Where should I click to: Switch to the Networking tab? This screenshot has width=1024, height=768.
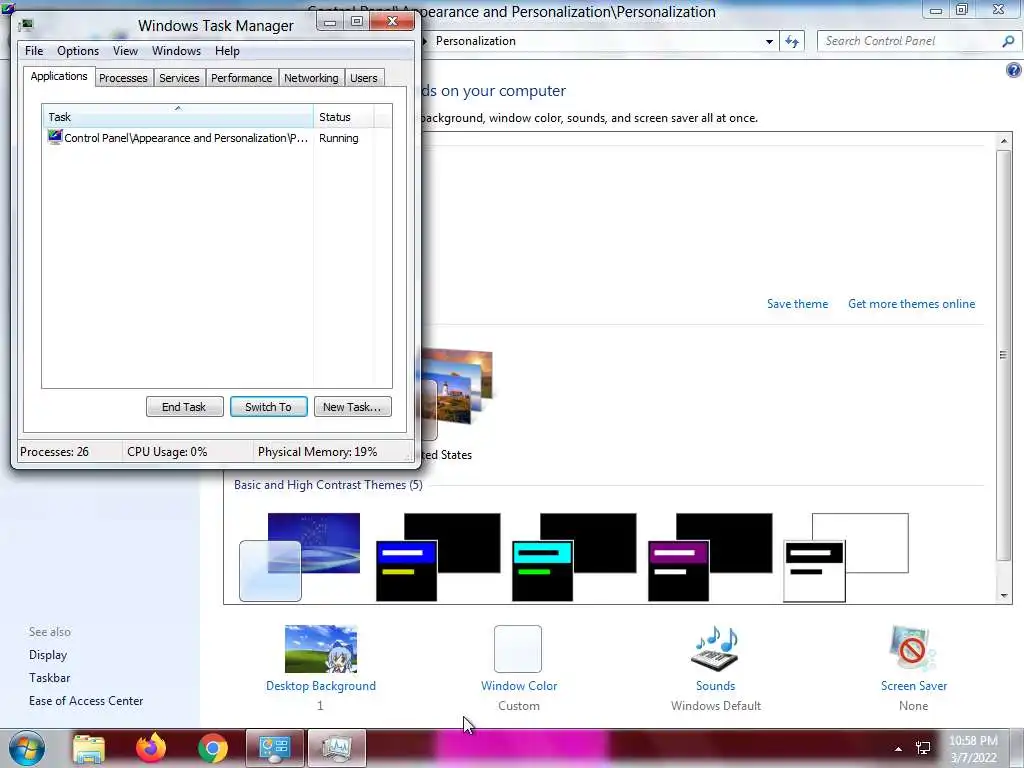[311, 78]
